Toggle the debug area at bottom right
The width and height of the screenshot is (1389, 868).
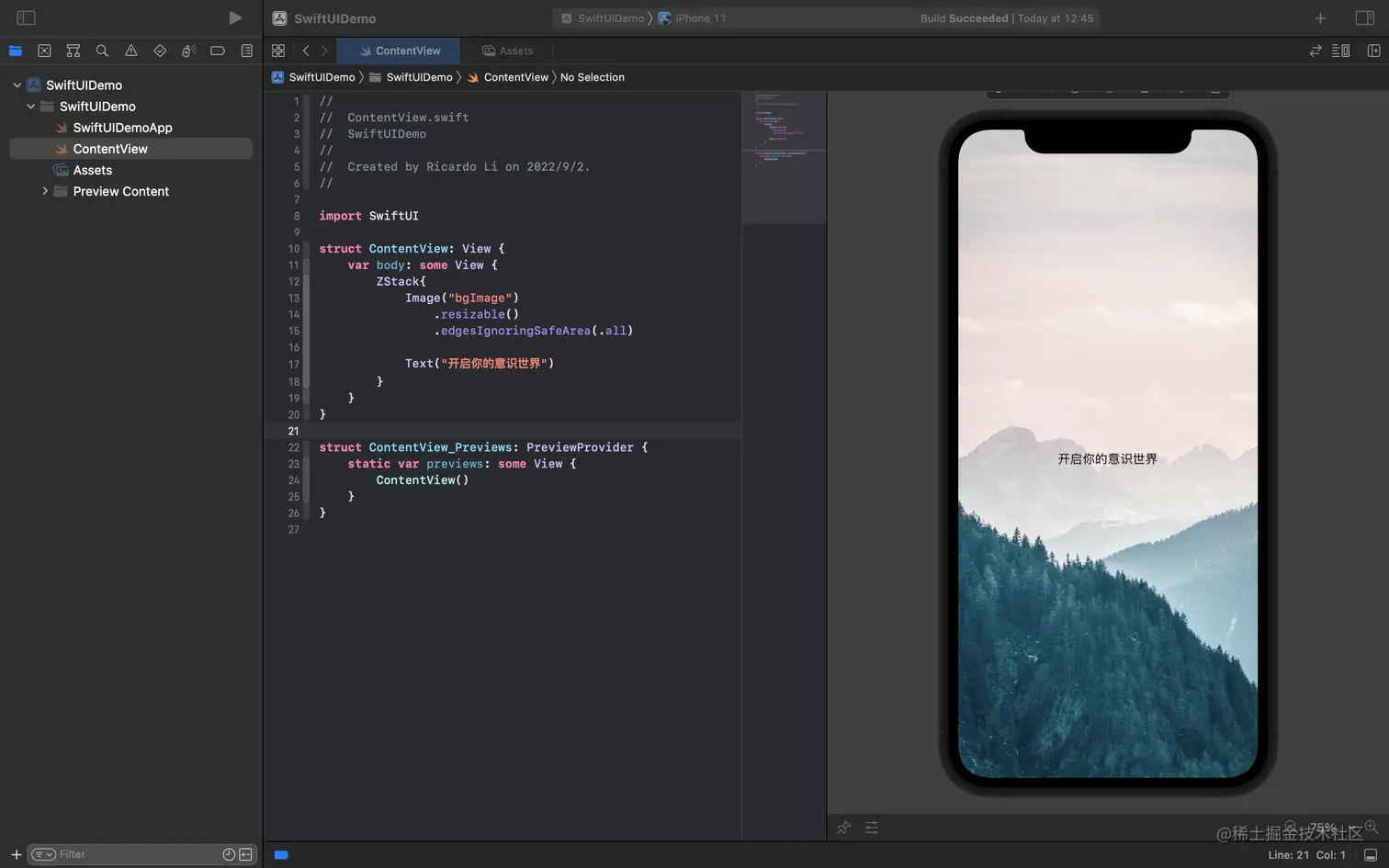pyautogui.click(x=1370, y=854)
